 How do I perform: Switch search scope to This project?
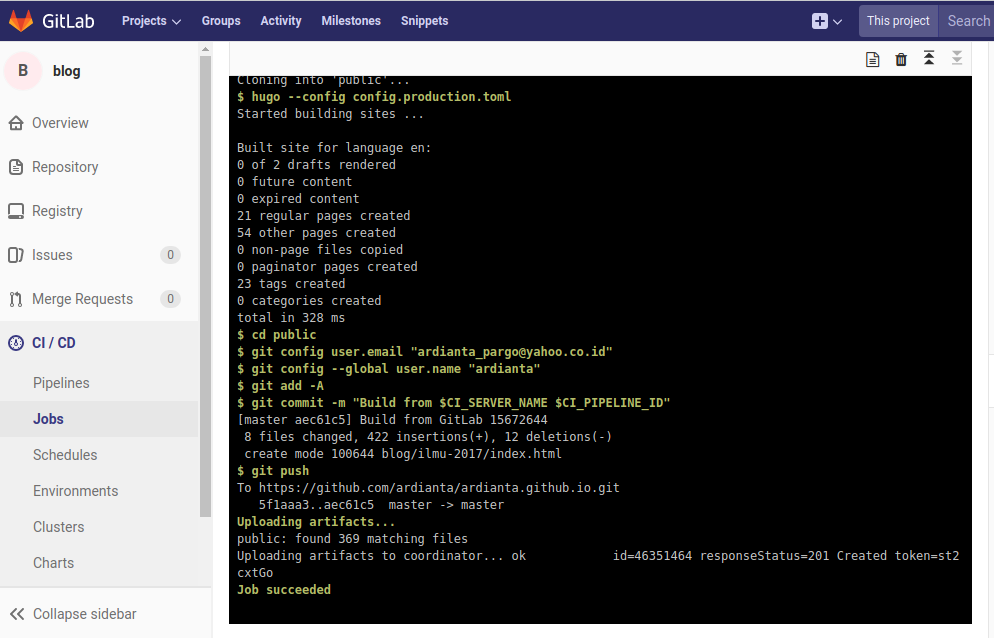pyautogui.click(x=898, y=20)
